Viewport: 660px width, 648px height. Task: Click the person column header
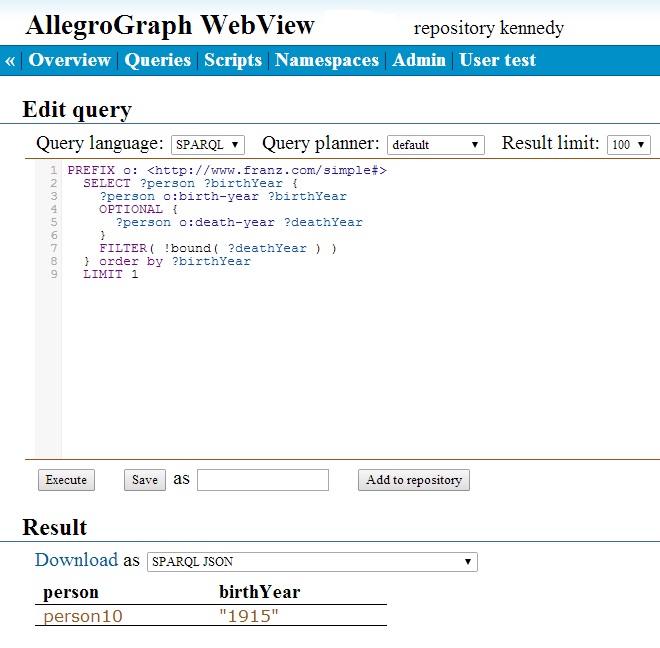tap(71, 592)
